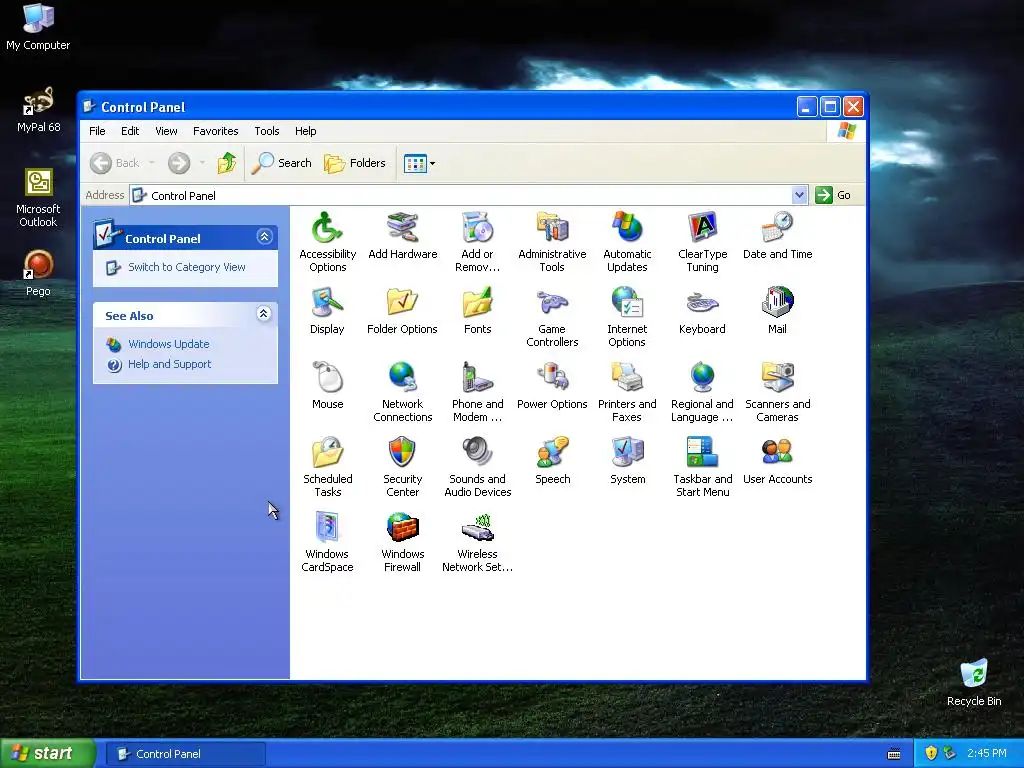Select the Microsoft Outlook desktop icon
Viewport: 1024px width, 768px height.
point(38,198)
